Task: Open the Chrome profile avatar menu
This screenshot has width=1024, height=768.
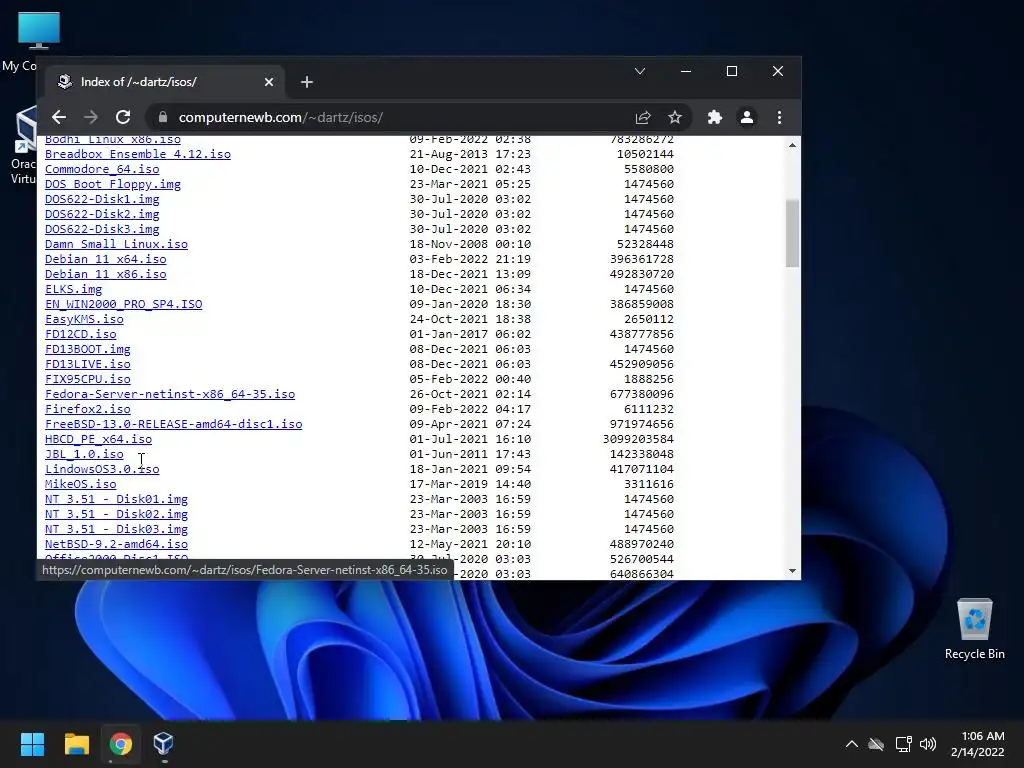Action: pos(746,118)
